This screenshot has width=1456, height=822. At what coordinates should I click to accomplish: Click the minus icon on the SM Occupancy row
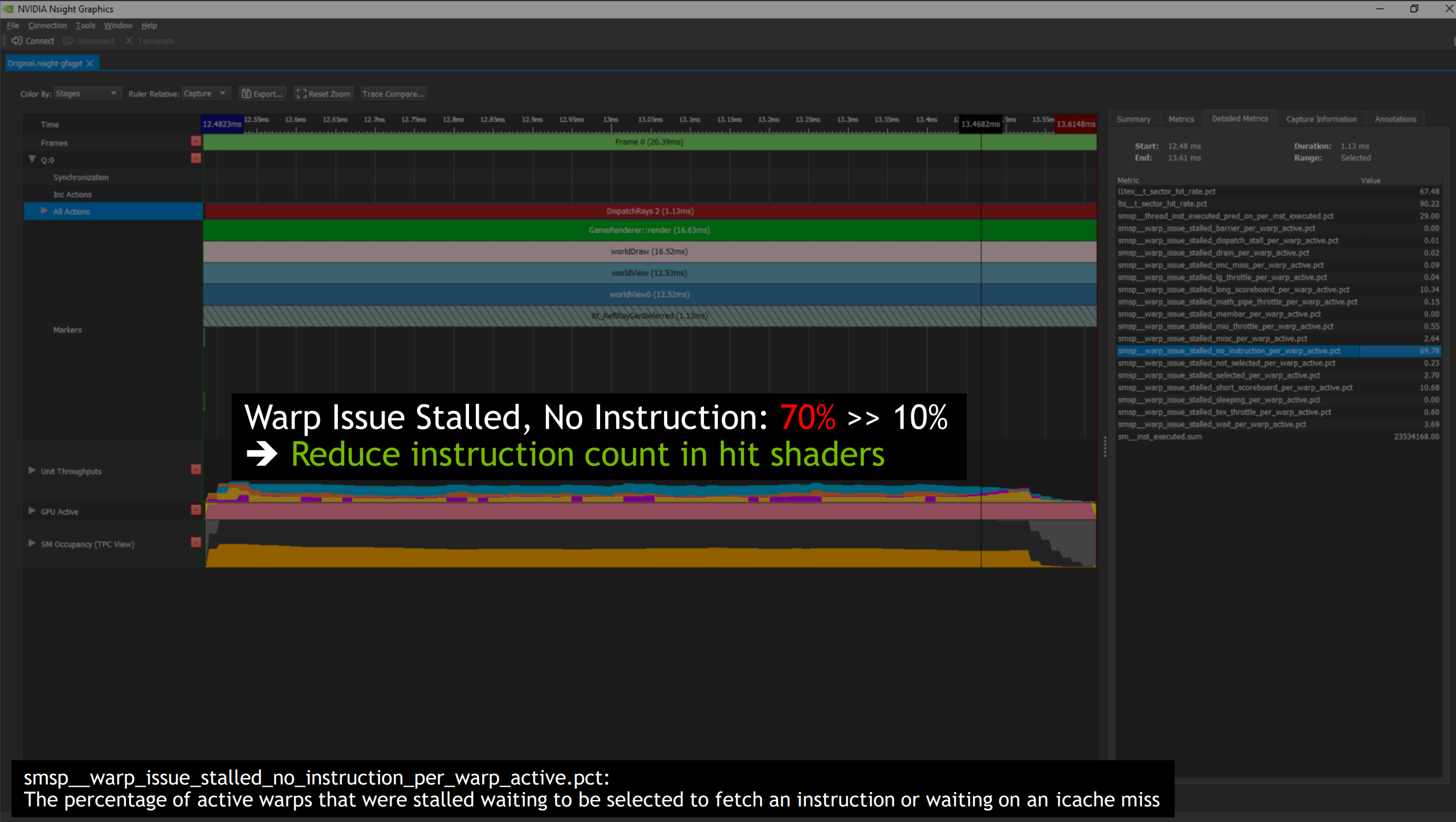point(195,542)
